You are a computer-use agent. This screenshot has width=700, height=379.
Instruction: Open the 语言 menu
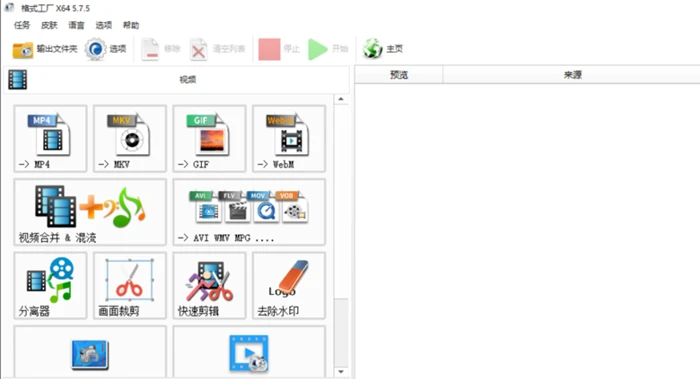pos(76,25)
